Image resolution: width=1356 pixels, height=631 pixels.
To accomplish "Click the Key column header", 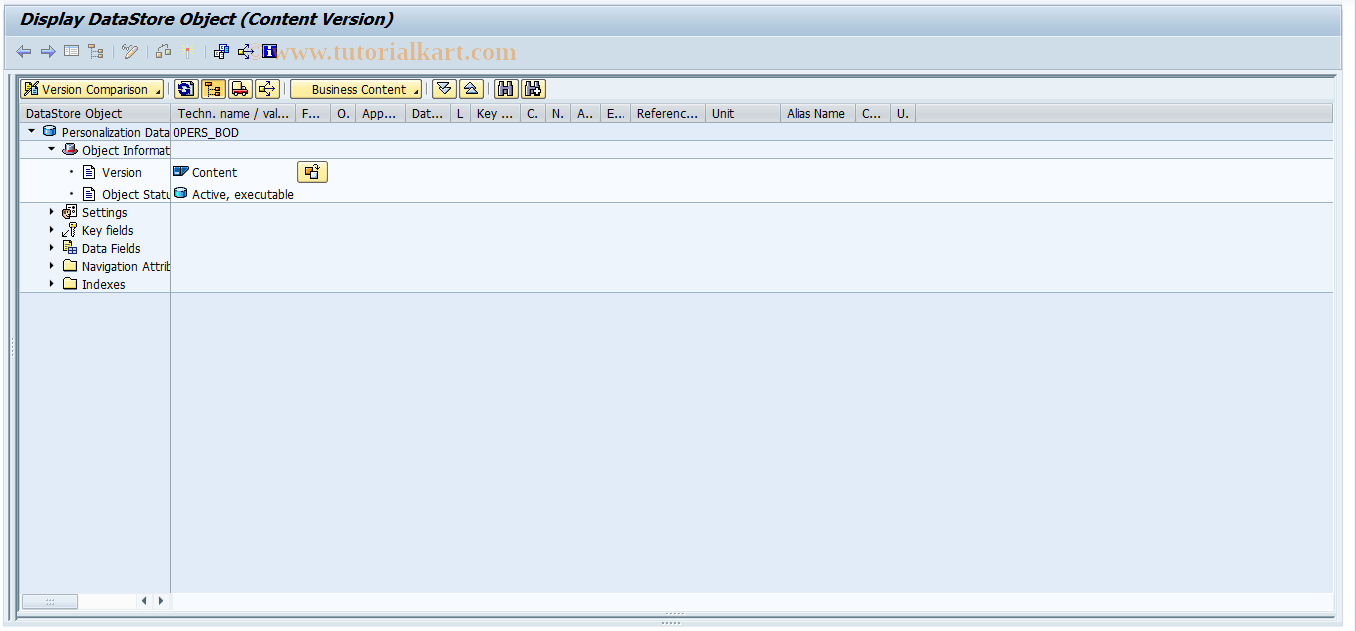I will click(x=495, y=113).
